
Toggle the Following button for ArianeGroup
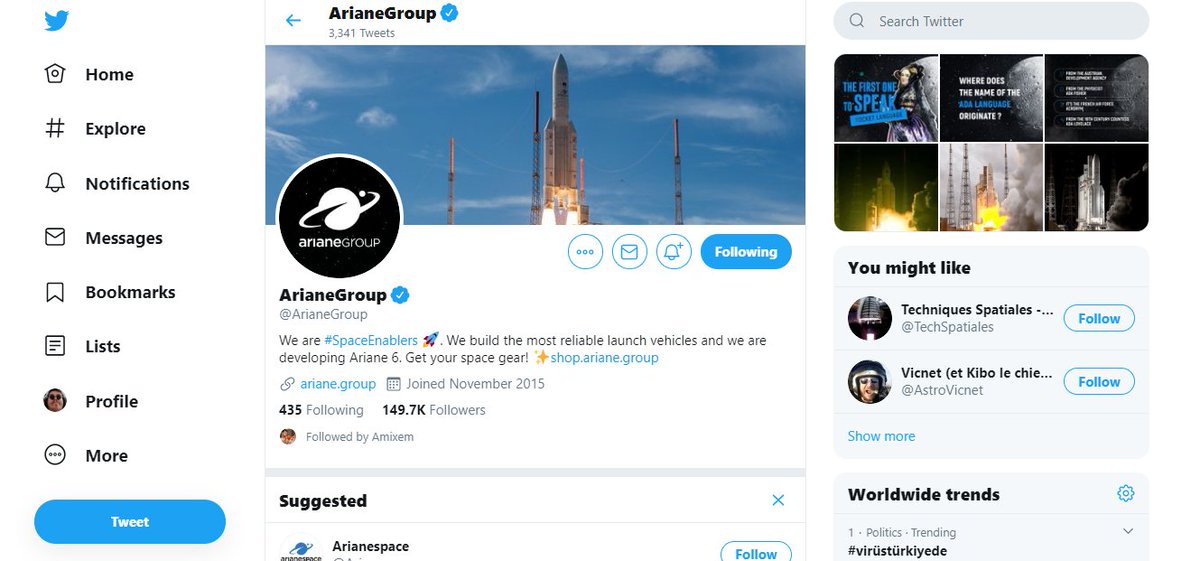tap(746, 252)
